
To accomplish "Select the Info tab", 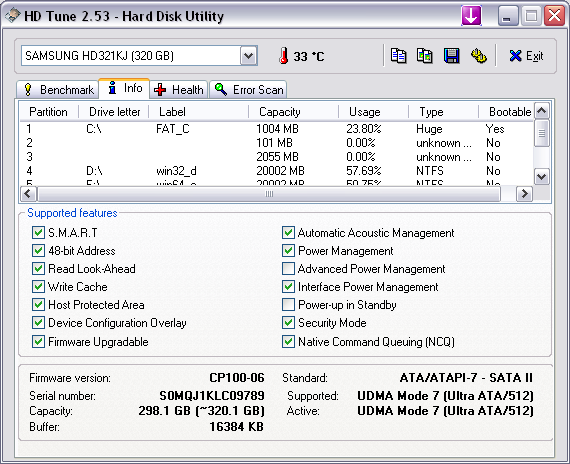I will pos(124,88).
